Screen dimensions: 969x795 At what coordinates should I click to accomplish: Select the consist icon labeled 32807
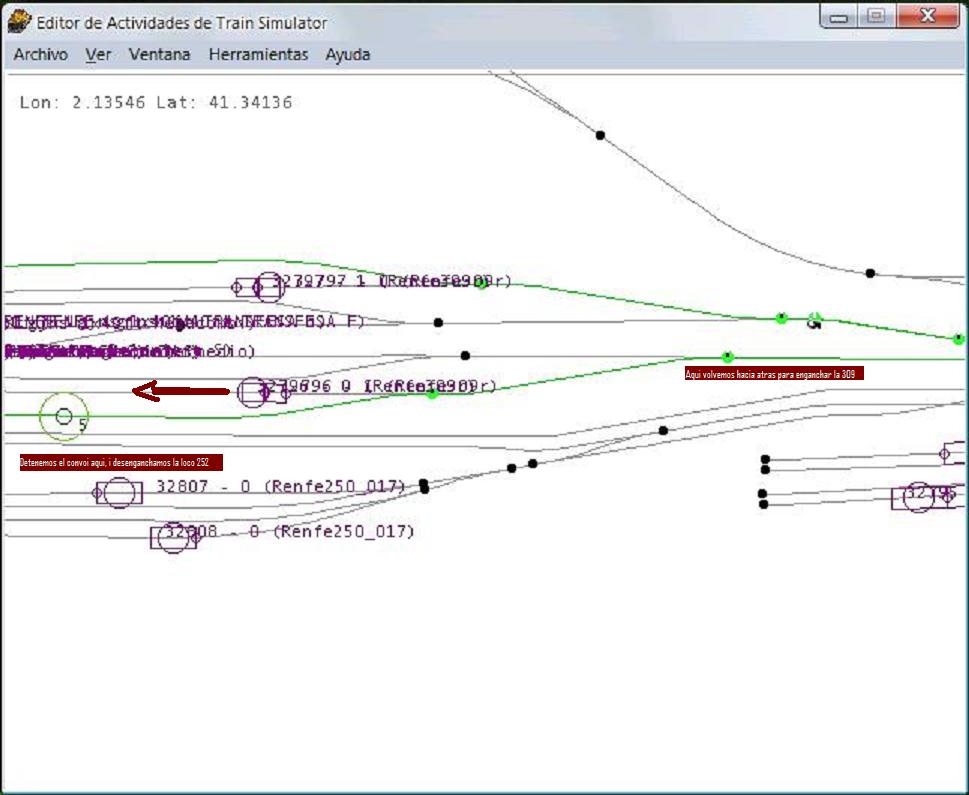pos(119,492)
